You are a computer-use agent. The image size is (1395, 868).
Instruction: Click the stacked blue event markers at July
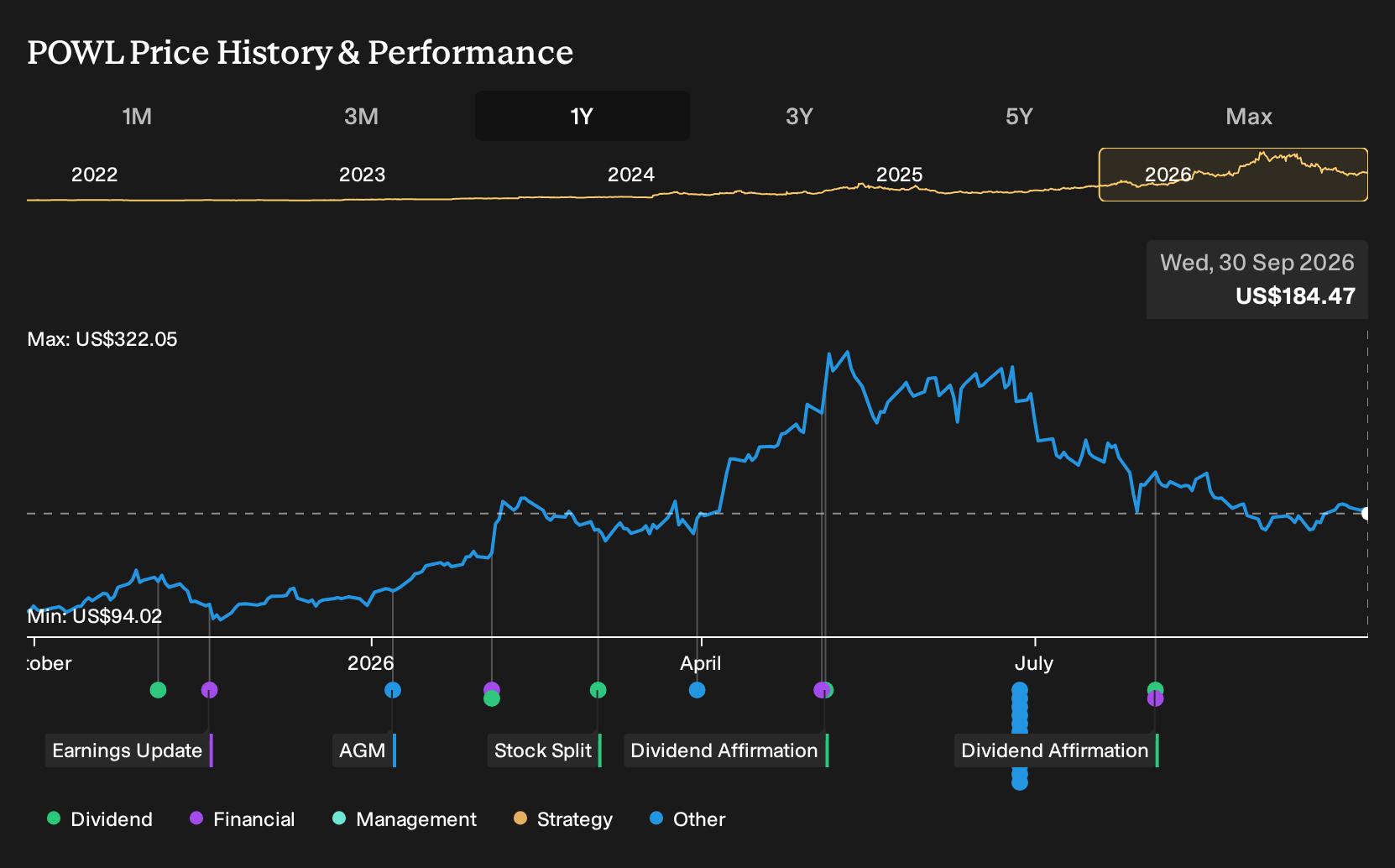pos(1020,736)
